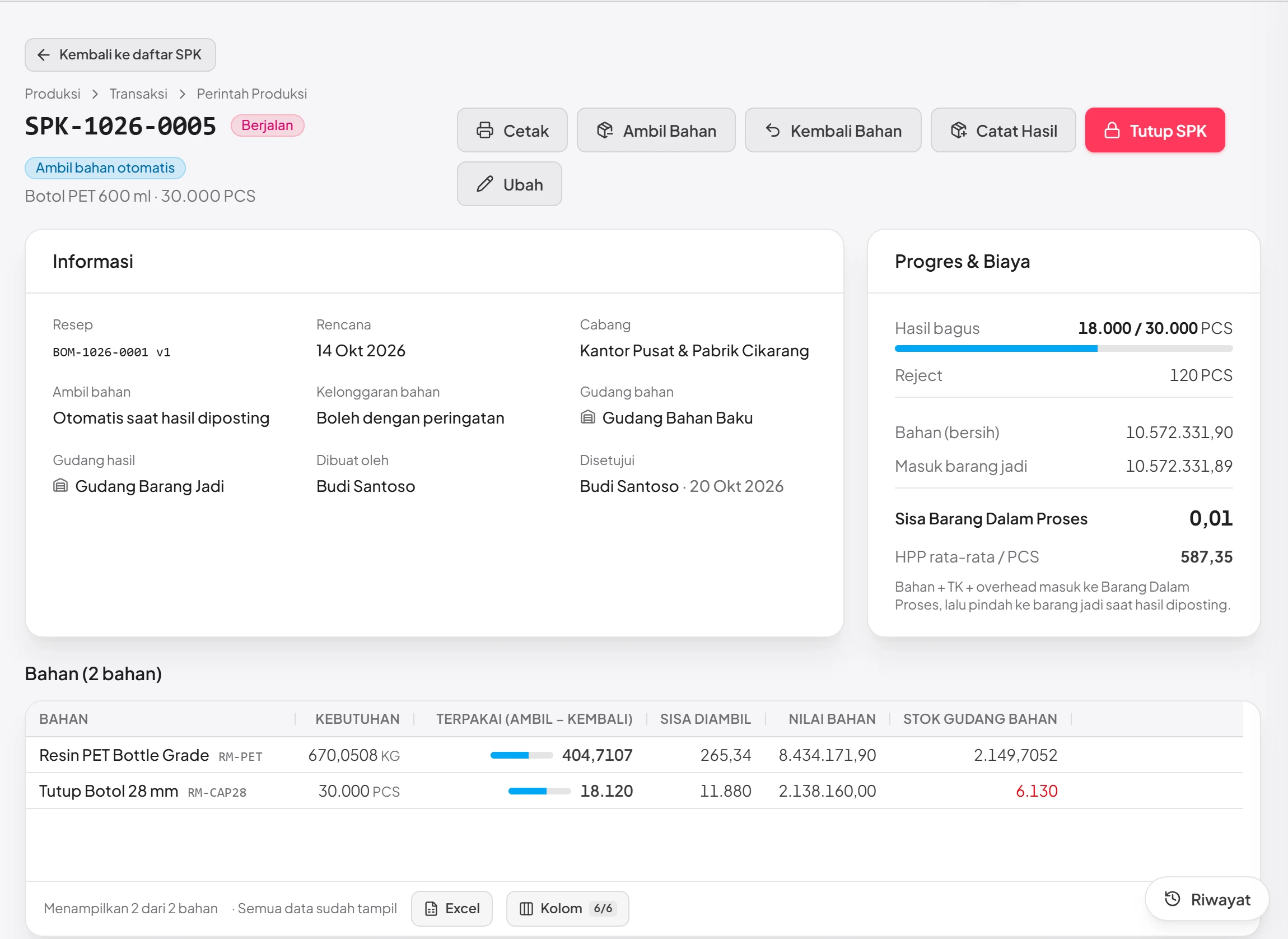The width and height of the screenshot is (1288, 939).
Task: Click Sisa Barang Dalam Proses value 0,01
Action: [x=1211, y=518]
